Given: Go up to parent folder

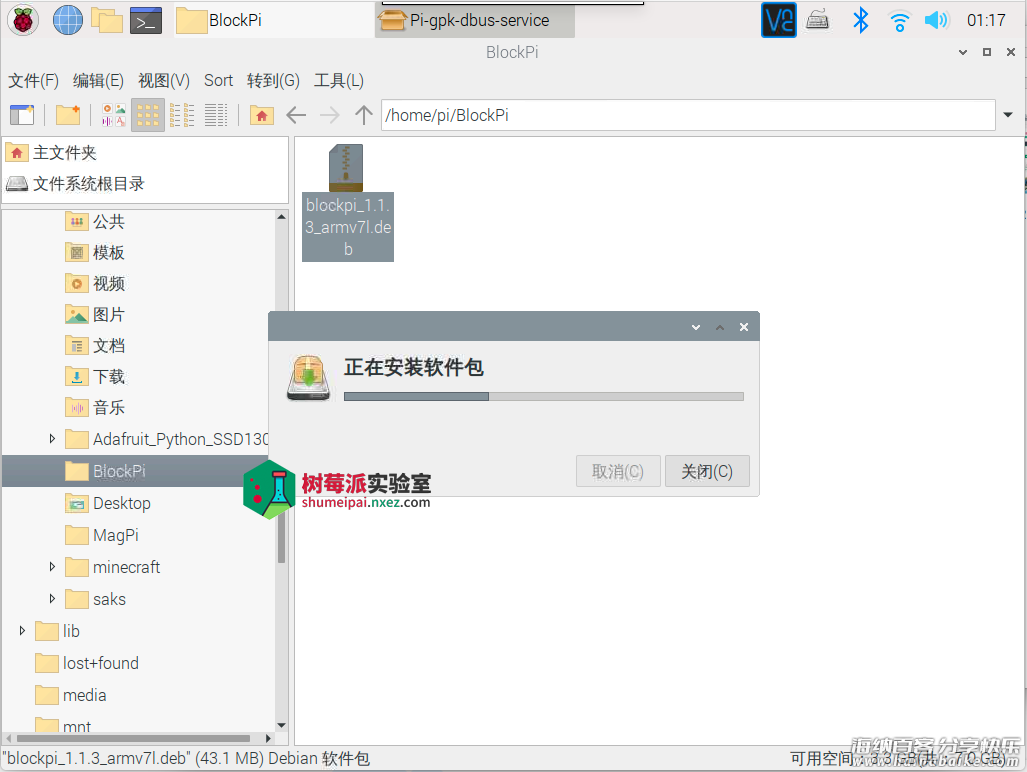Looking at the screenshot, I should (364, 115).
